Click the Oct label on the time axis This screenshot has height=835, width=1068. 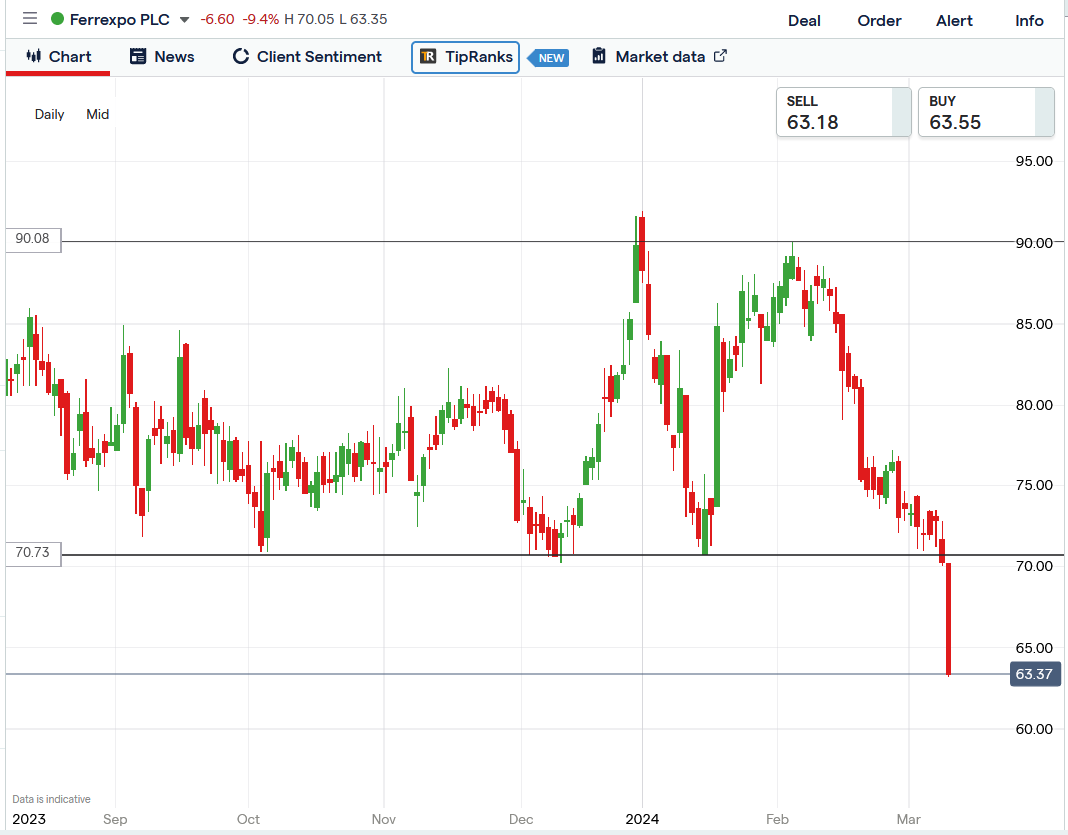[x=248, y=819]
